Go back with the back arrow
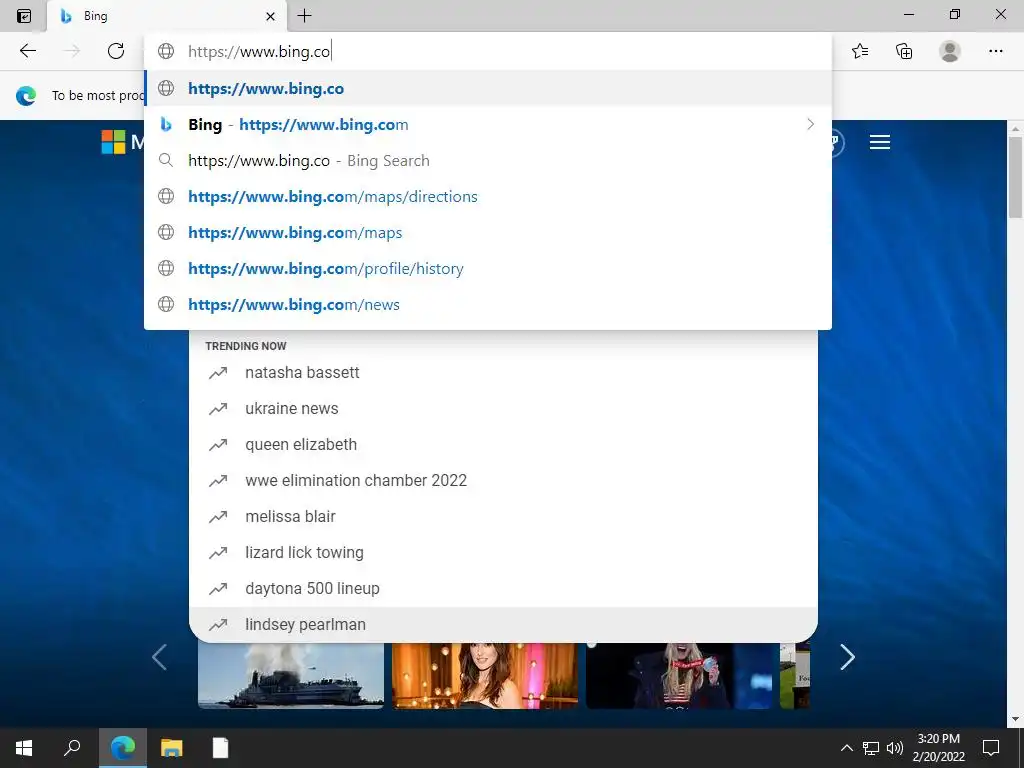This screenshot has width=1024, height=768. point(27,51)
